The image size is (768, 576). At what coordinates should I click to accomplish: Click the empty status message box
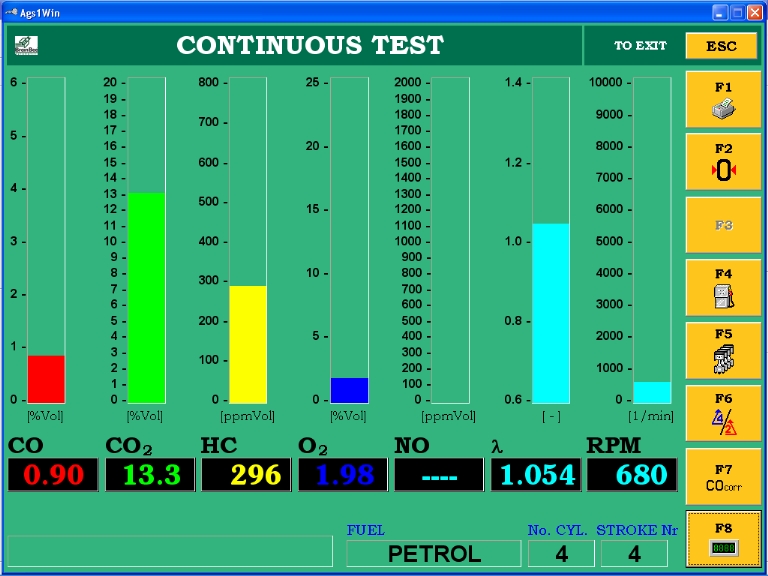170,551
